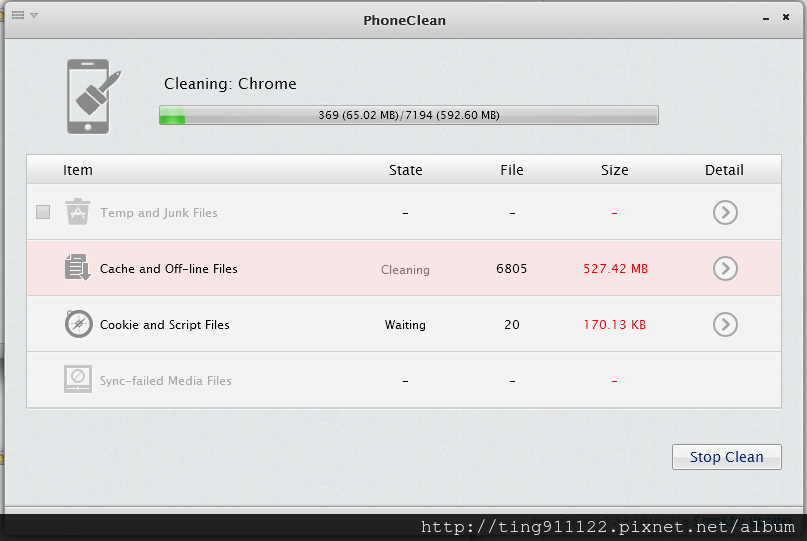807x541 pixels.
Task: Click the Cache and Off-line Files document icon
Action: [78, 268]
